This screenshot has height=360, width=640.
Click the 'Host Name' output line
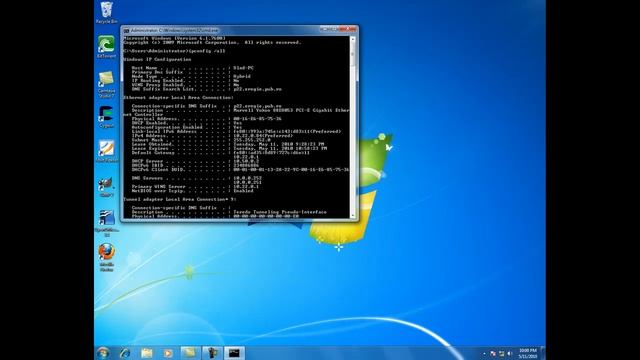193,68
